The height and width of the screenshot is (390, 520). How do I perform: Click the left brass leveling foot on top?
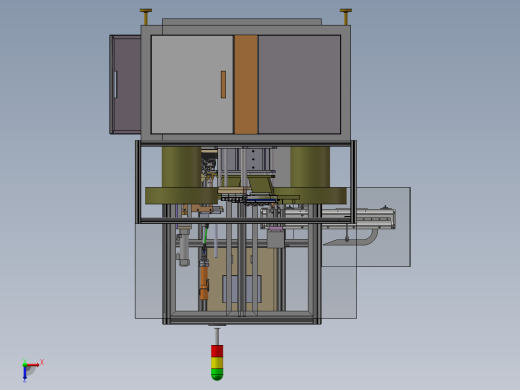coord(146,16)
